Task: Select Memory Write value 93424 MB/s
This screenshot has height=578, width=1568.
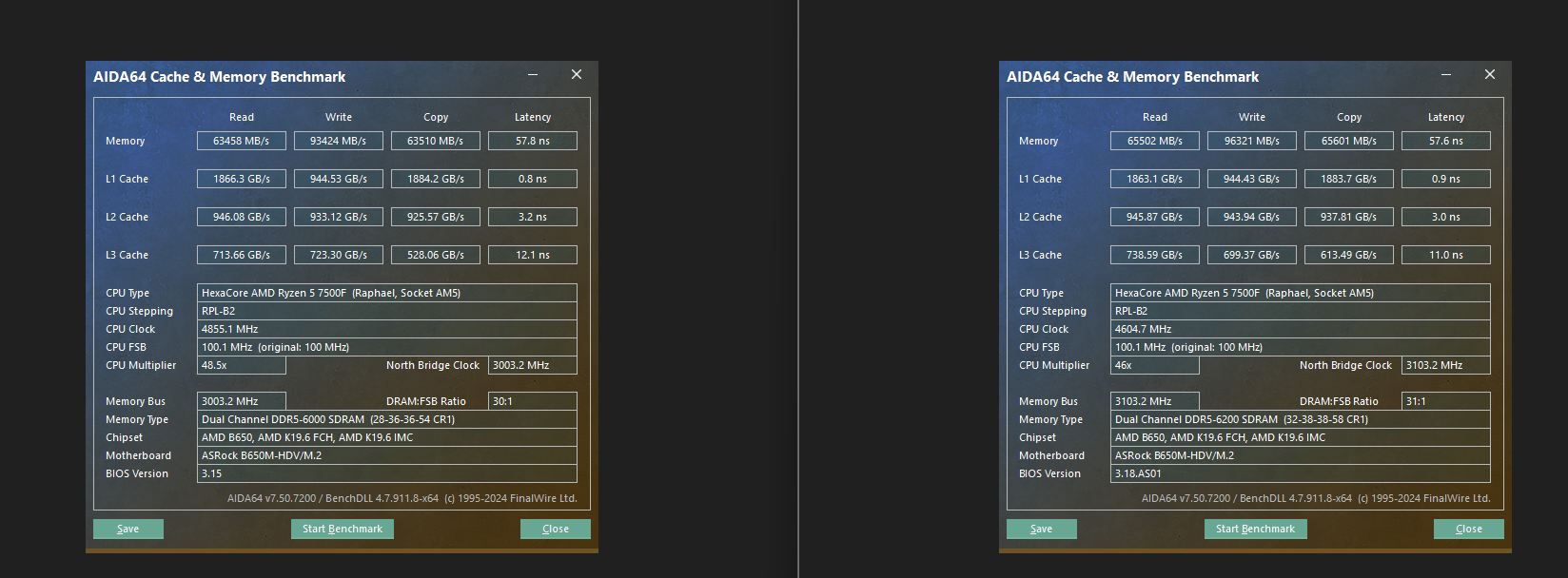Action: (339, 141)
